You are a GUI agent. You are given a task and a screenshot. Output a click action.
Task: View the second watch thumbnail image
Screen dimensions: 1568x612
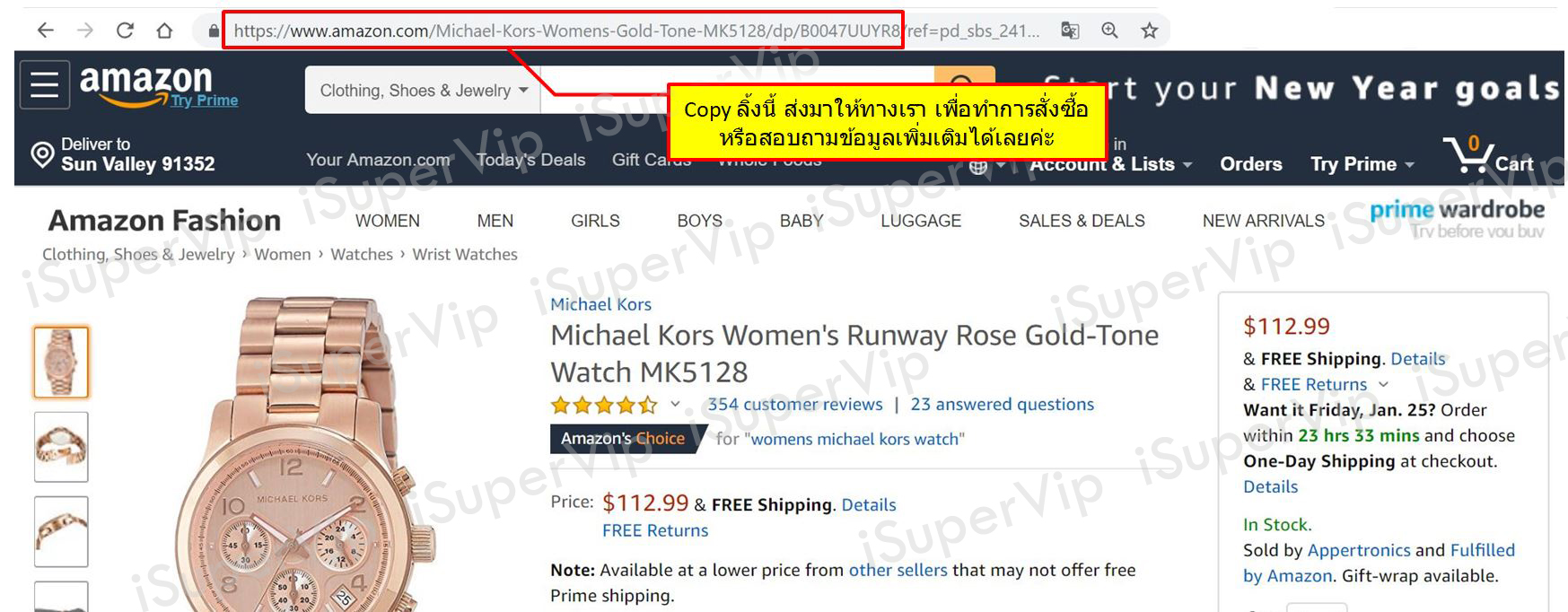click(61, 447)
